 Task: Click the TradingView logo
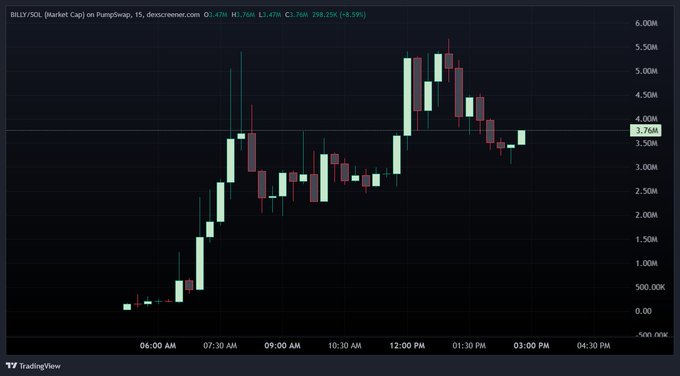(x=11, y=366)
